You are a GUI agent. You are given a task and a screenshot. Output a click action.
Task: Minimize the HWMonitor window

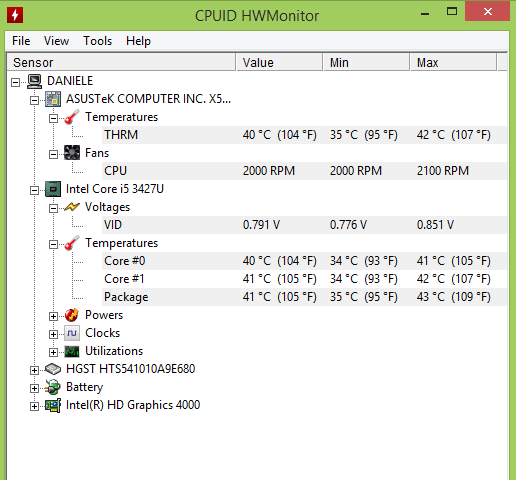(425, 13)
